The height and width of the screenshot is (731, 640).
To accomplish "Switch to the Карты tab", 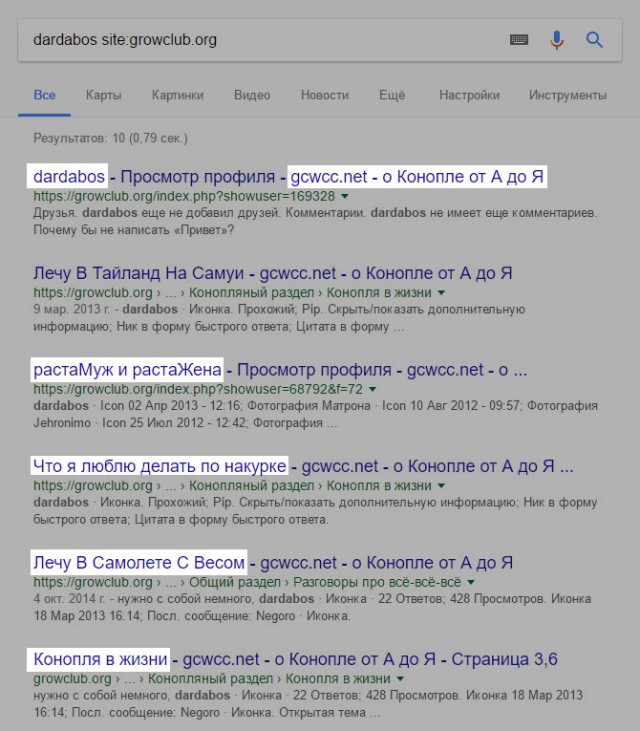I will (103, 95).
